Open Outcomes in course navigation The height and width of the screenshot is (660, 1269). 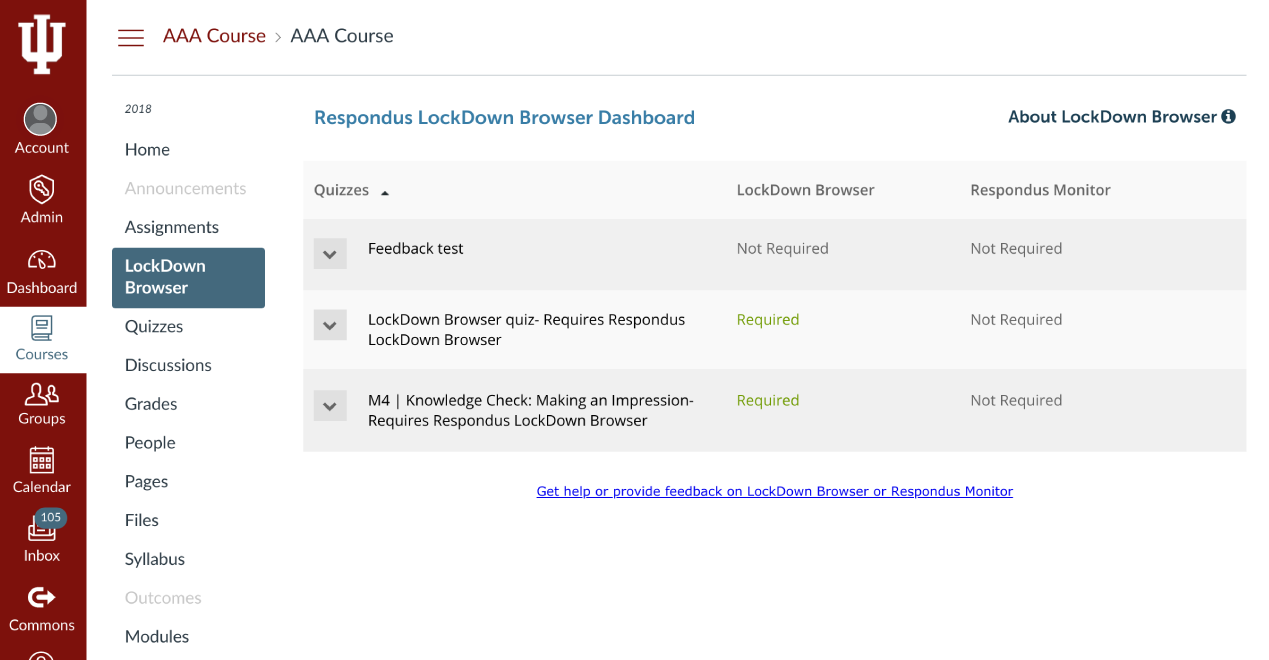click(x=163, y=598)
